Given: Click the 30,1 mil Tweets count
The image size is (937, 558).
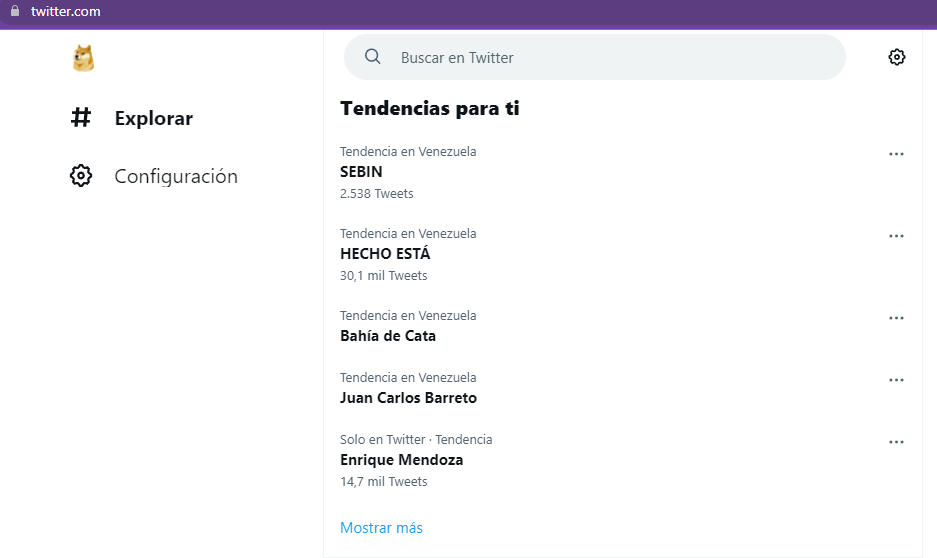Looking at the screenshot, I should tap(384, 275).
